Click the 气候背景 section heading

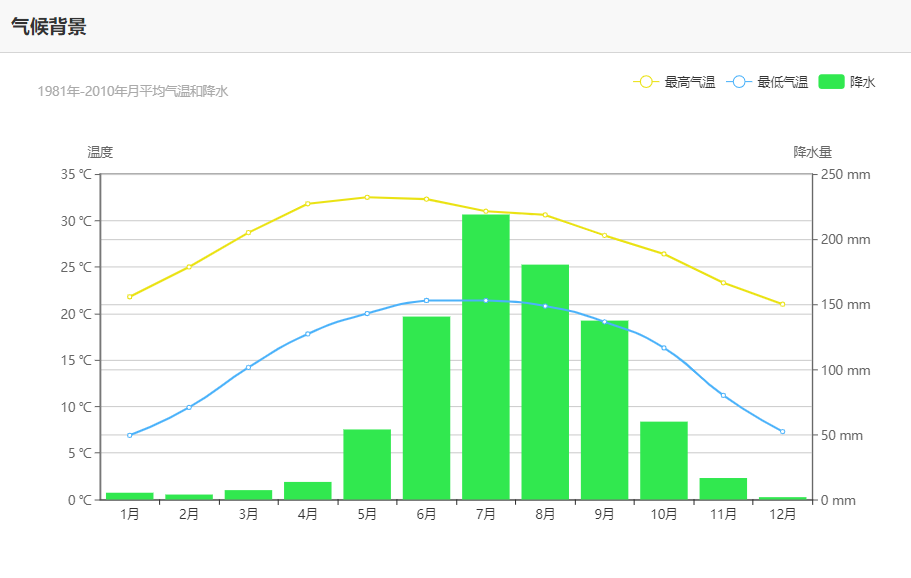point(48,27)
